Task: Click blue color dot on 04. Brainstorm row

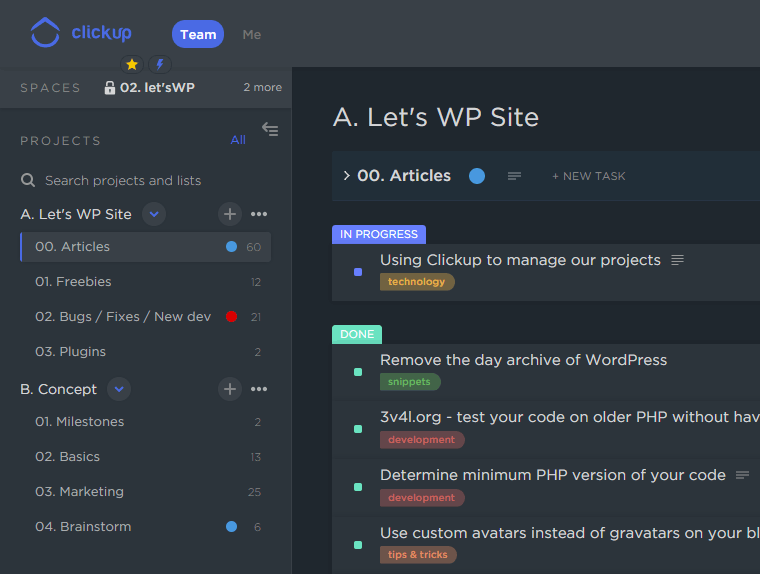Action: 231,526
